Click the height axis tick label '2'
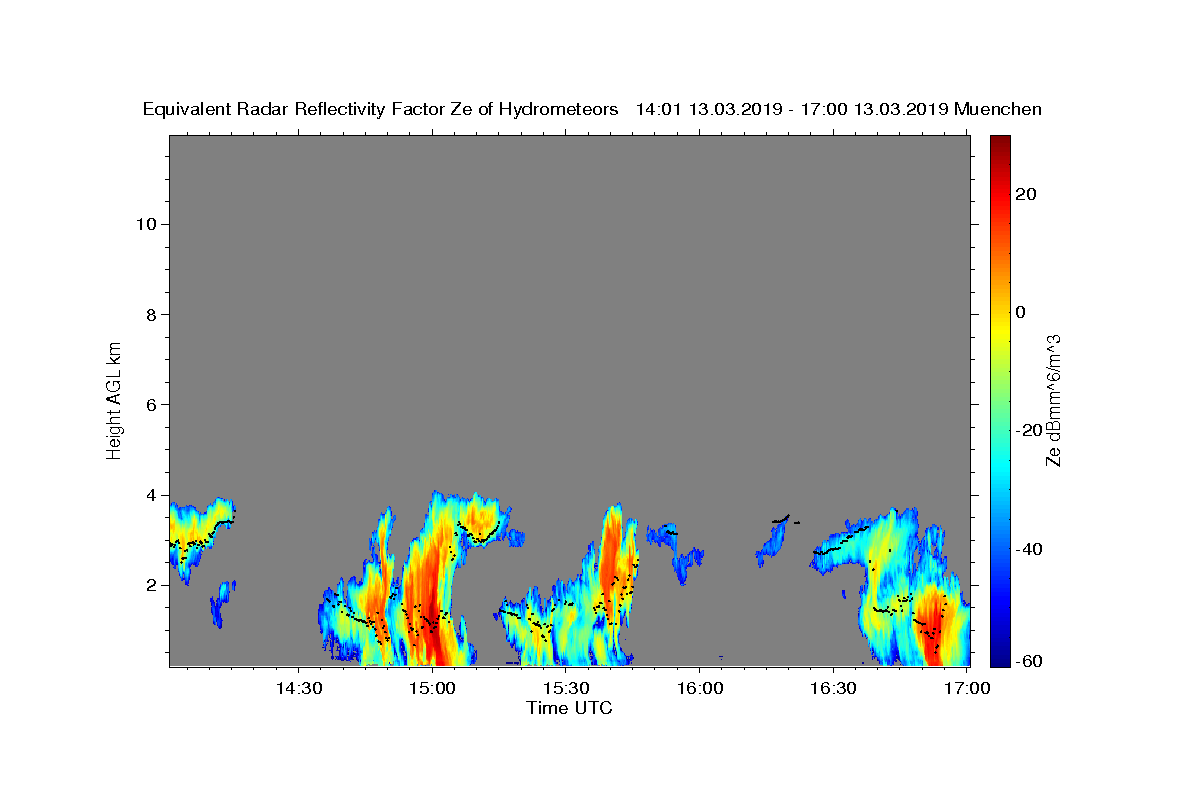This screenshot has width=1200, height=800. point(151,584)
